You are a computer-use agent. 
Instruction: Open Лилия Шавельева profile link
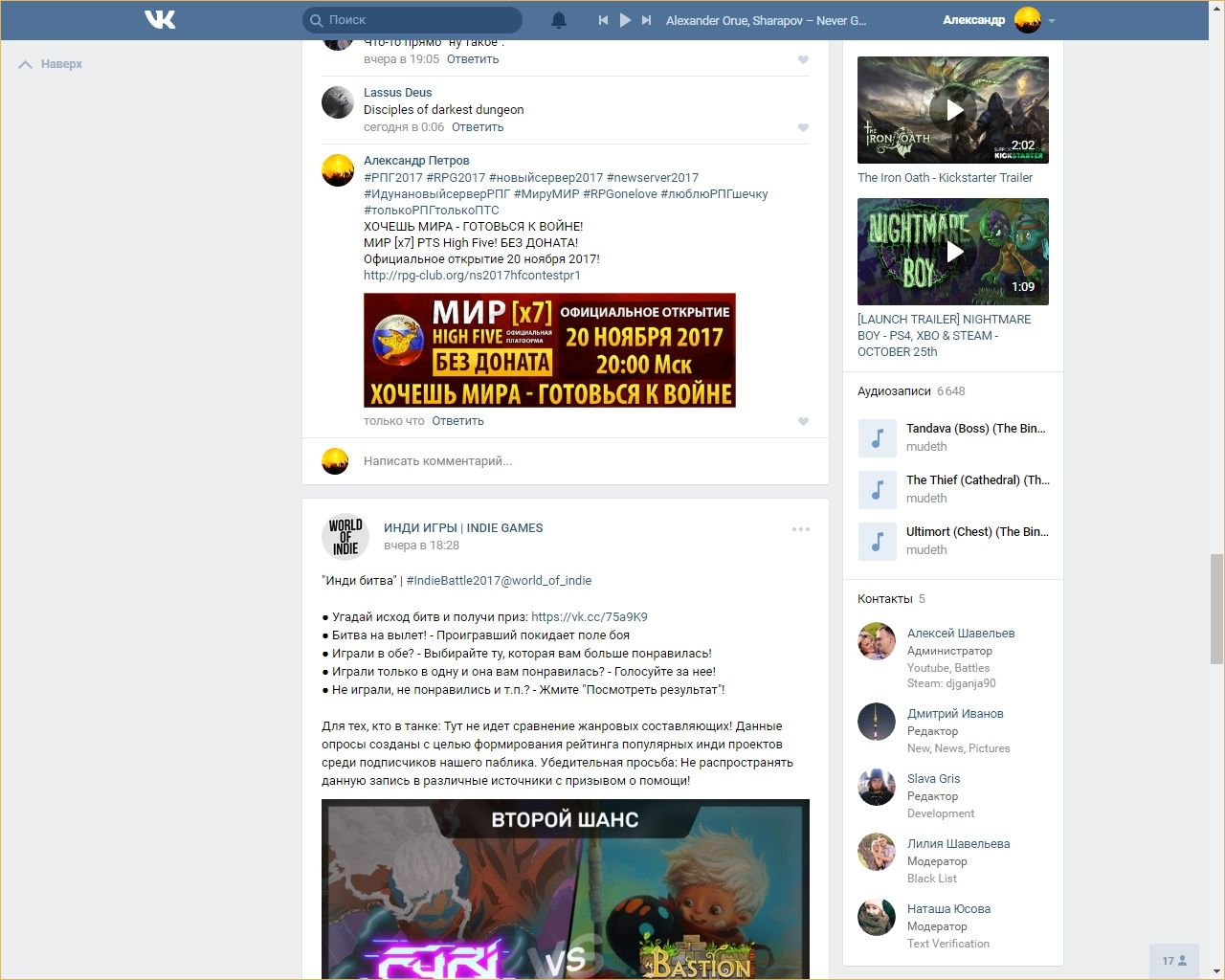tap(958, 844)
